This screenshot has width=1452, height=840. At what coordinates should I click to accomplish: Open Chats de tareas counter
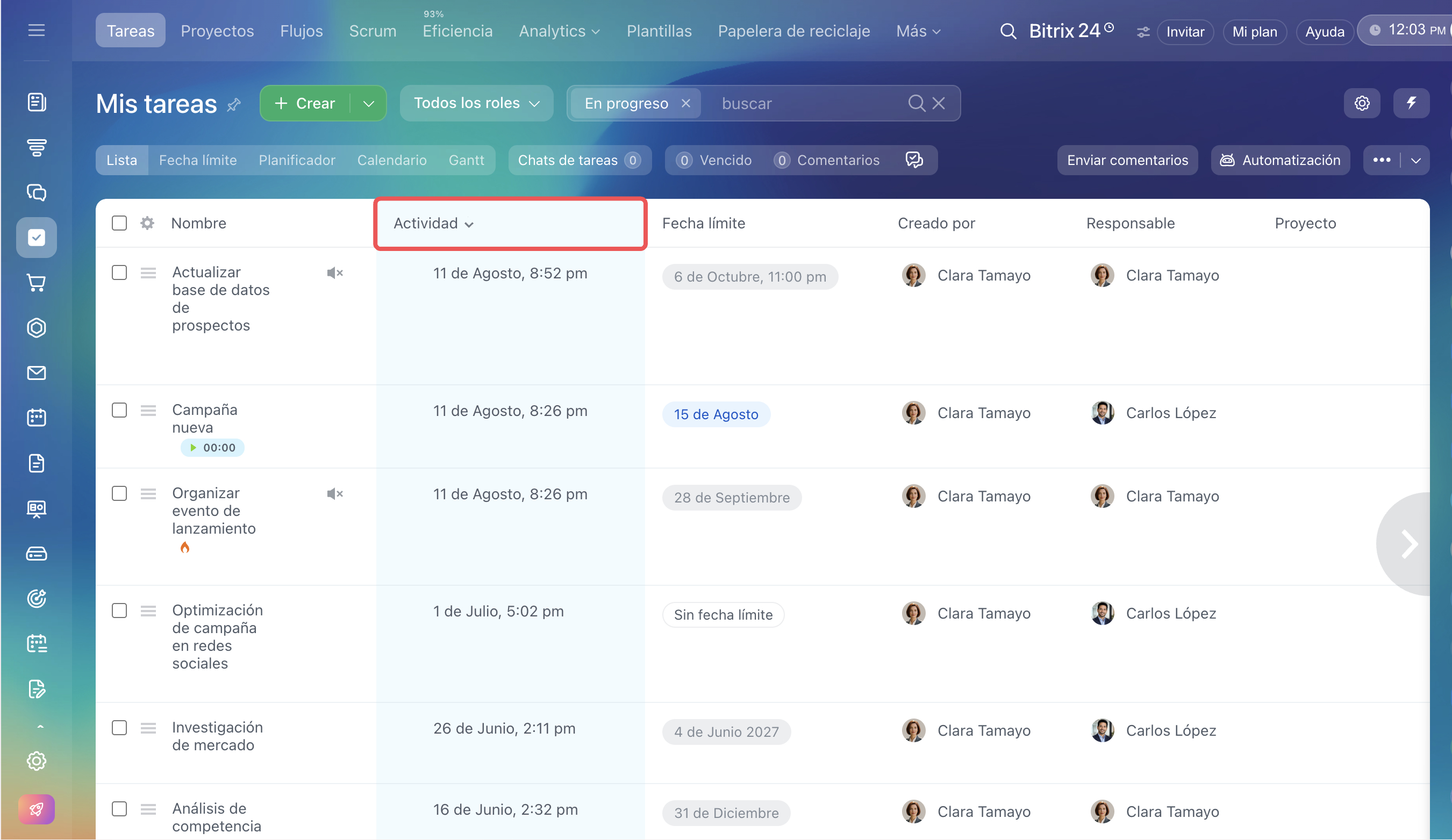580,160
